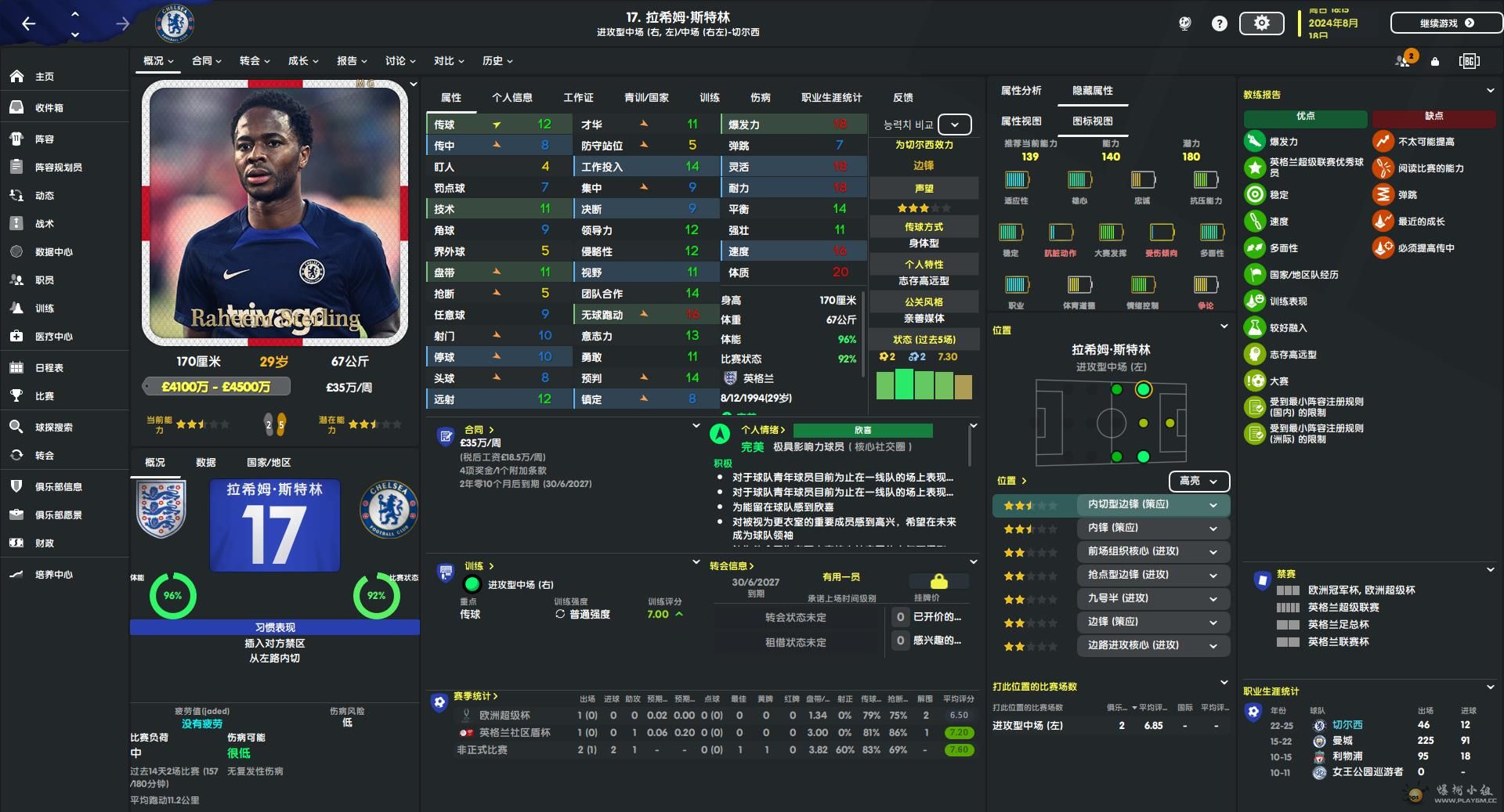Open the 高亮 highlight dropdown
The image size is (1504, 812).
[x=1198, y=481]
